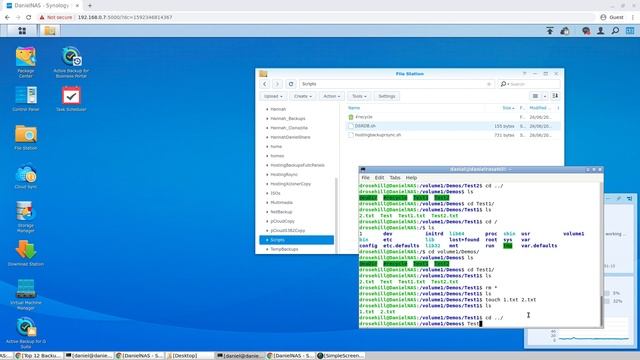The height and width of the screenshot is (360, 640).
Task: Open terminal Tabs menu
Action: [x=395, y=178]
